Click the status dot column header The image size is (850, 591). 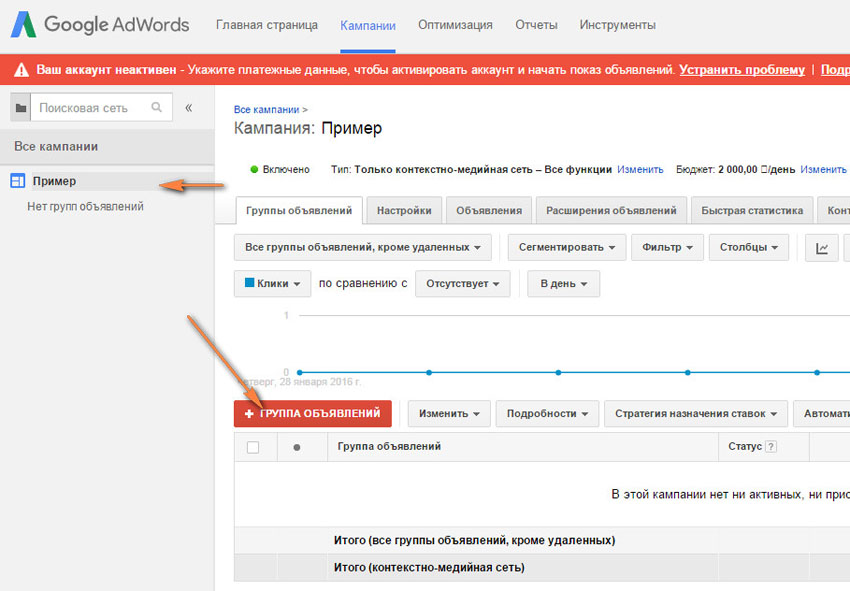pyautogui.click(x=297, y=447)
